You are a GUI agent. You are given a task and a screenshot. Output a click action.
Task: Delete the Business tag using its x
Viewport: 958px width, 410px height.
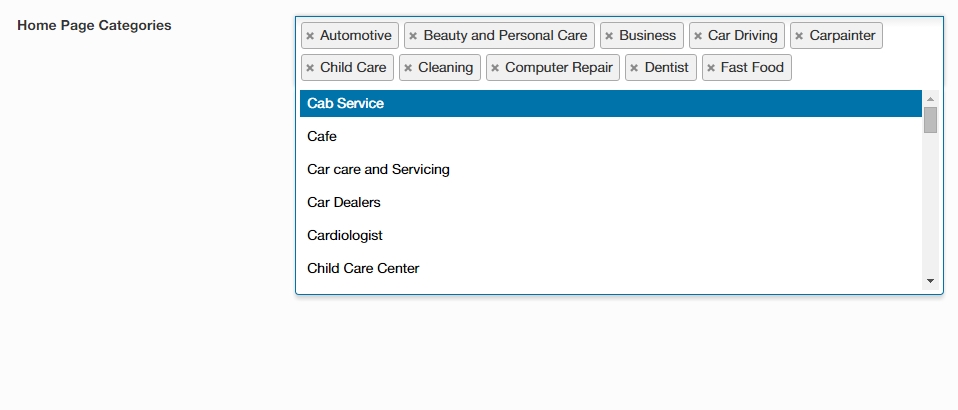[609, 36]
